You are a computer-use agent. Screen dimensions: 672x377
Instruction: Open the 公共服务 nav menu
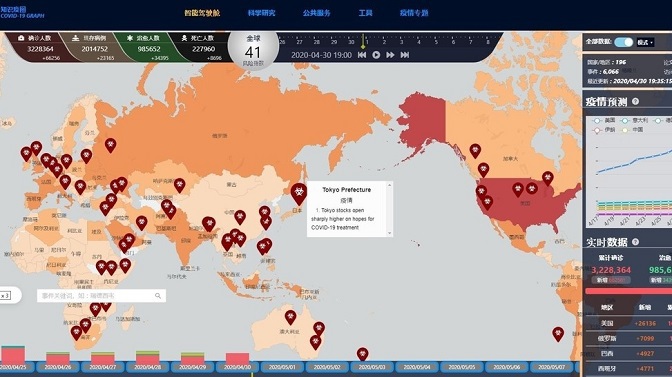coord(317,13)
